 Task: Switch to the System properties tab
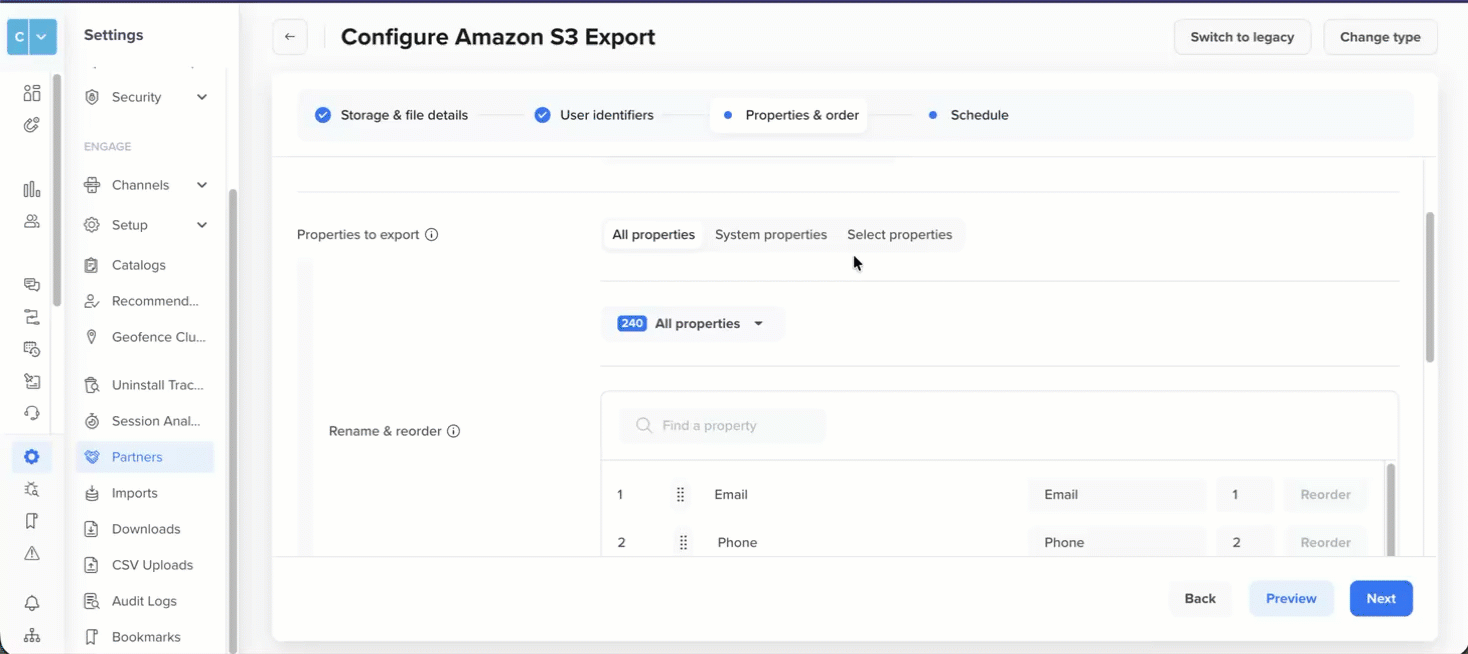[771, 234]
